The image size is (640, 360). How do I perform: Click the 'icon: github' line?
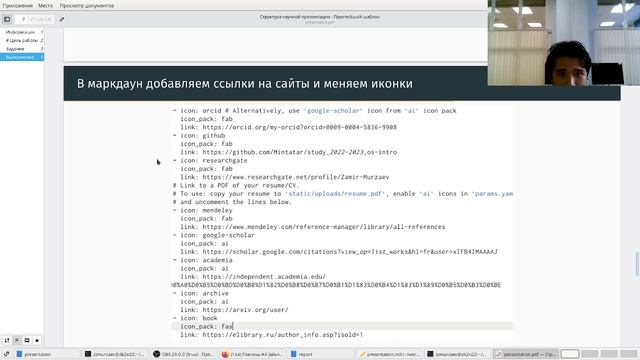tap(199, 136)
